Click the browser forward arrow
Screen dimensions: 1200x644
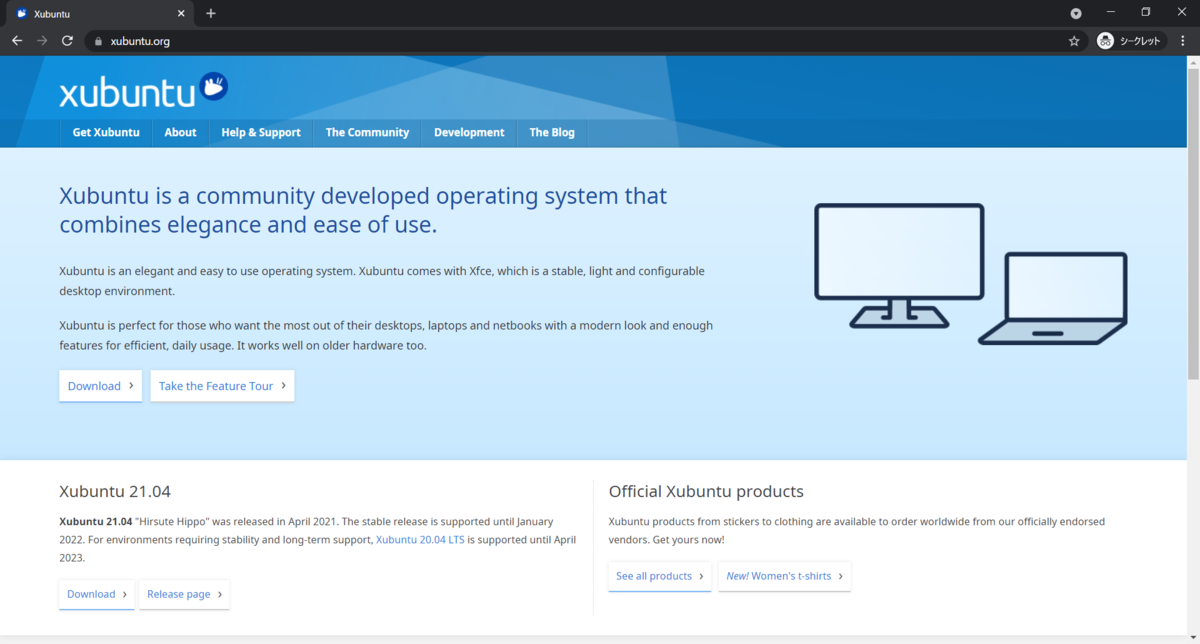[x=42, y=41]
